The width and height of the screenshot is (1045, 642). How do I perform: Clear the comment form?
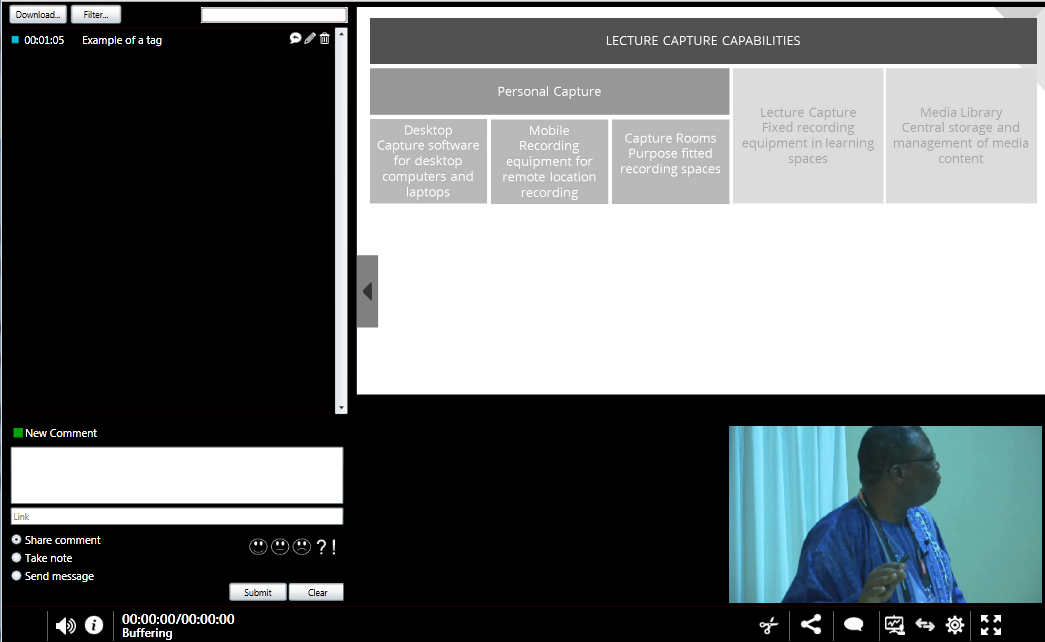click(x=317, y=592)
